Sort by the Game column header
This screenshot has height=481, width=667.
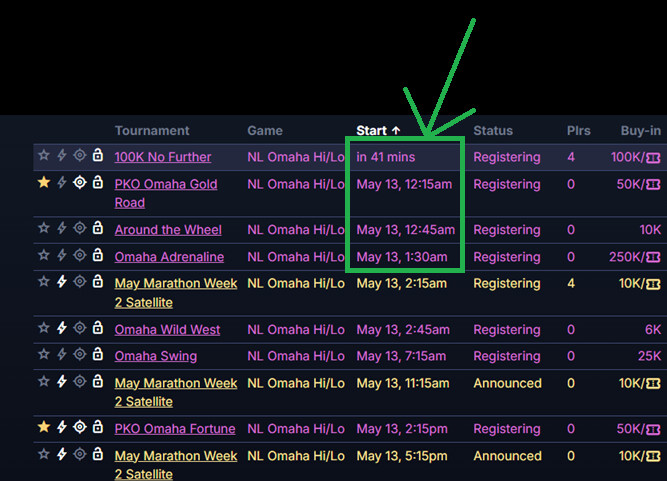tap(265, 131)
